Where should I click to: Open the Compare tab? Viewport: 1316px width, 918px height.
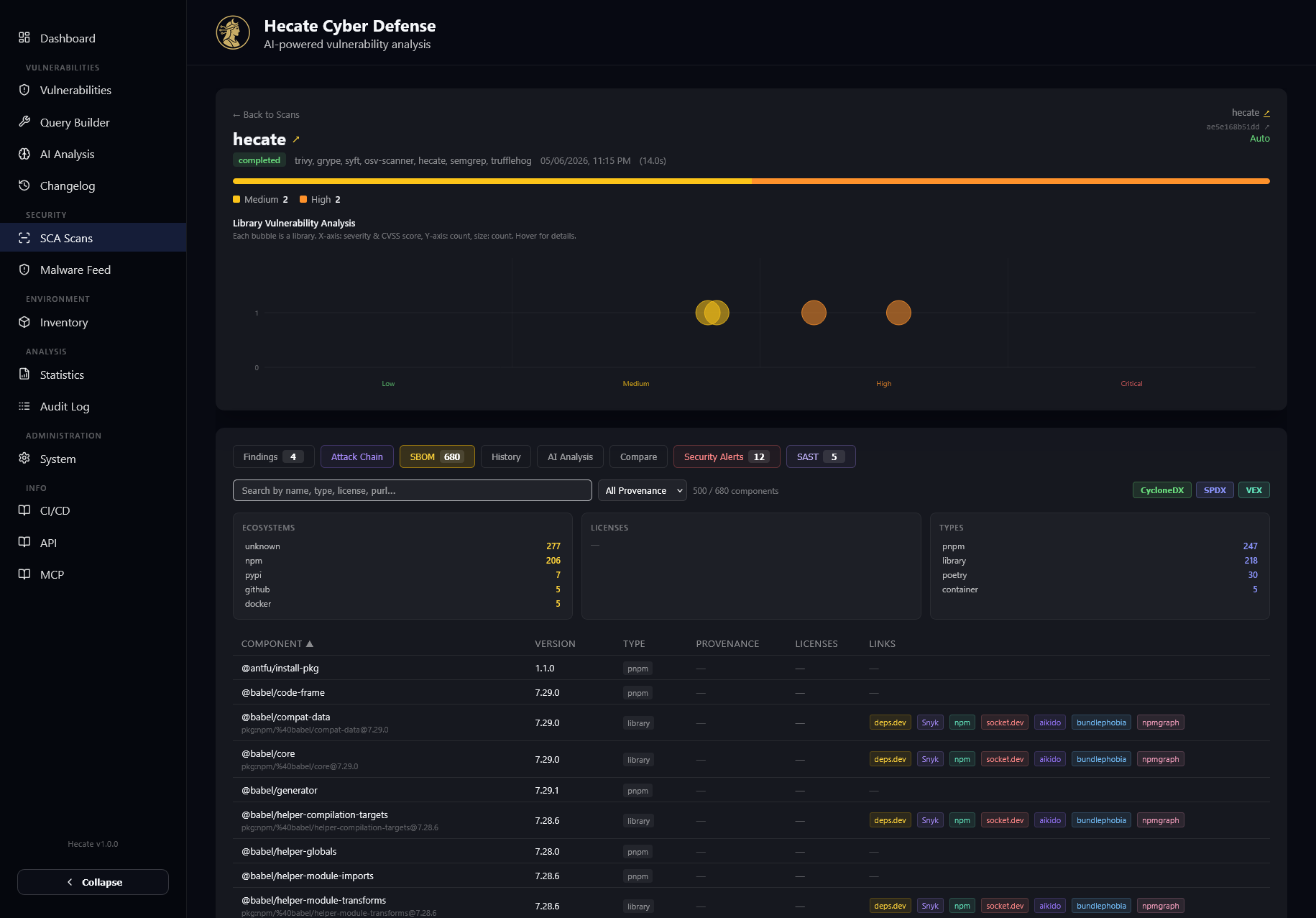click(x=638, y=456)
